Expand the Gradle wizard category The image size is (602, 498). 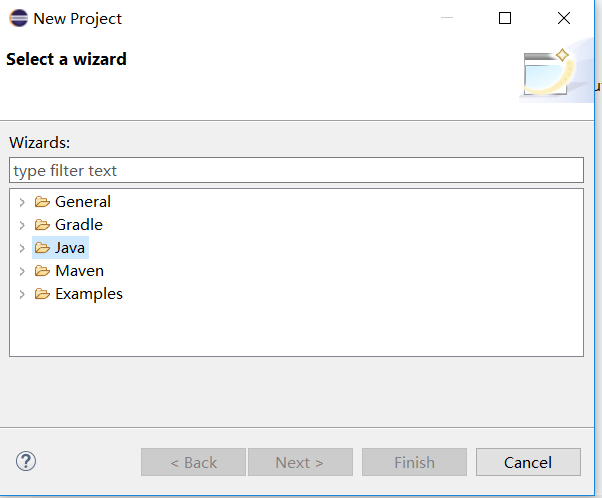click(x=22, y=225)
